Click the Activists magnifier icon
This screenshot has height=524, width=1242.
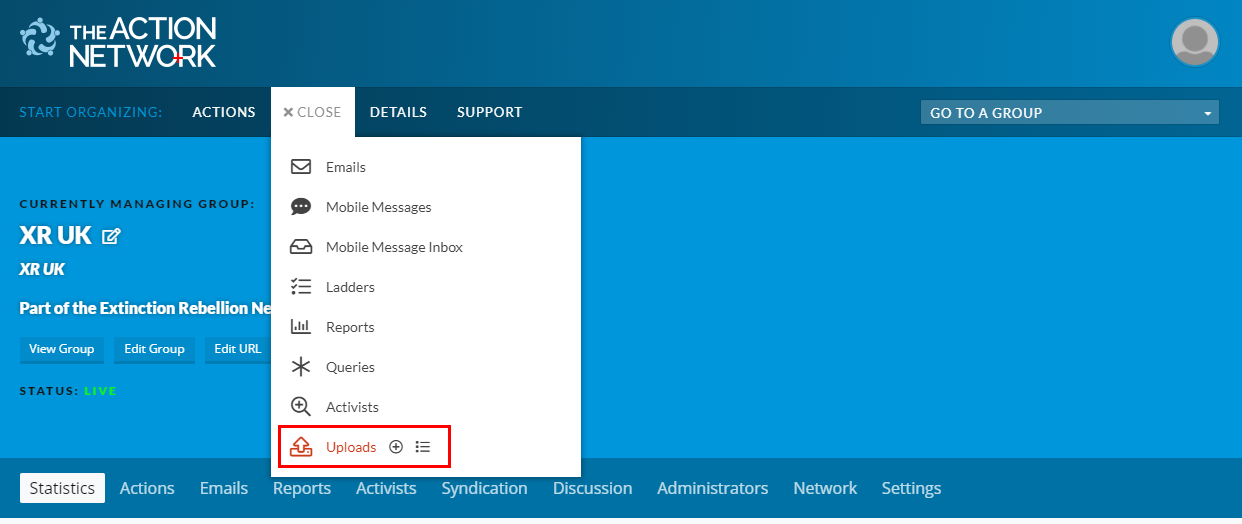pyautogui.click(x=301, y=407)
